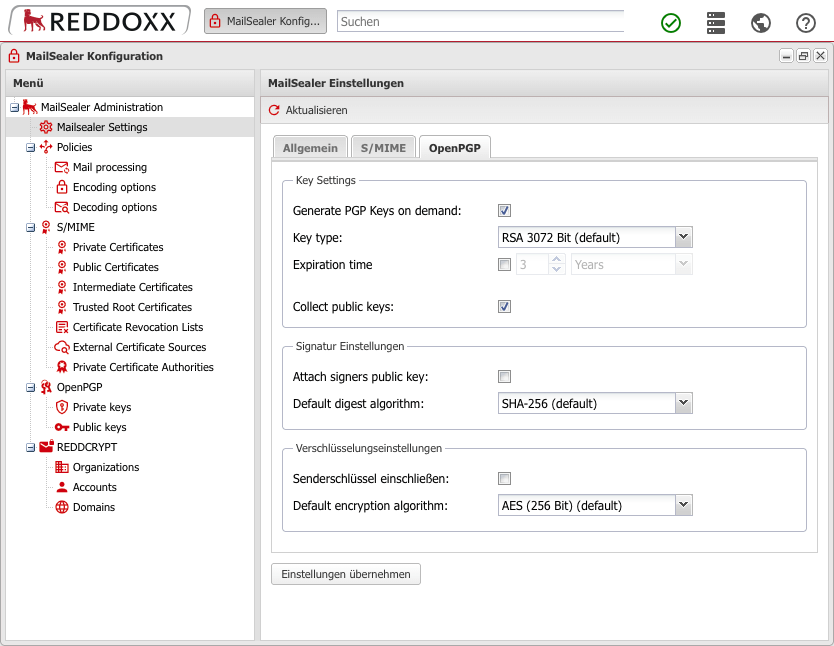
Task: Toggle Generate PGP Keys on demand checkbox
Action: point(504,211)
